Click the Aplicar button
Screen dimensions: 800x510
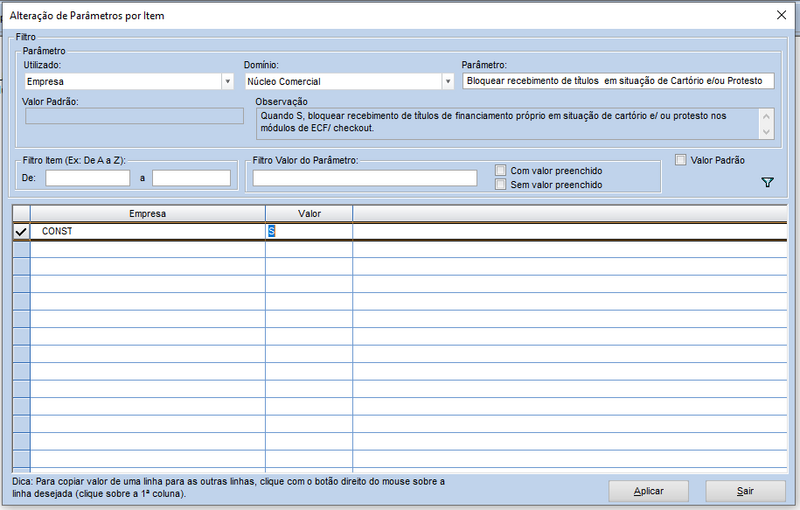point(648,491)
